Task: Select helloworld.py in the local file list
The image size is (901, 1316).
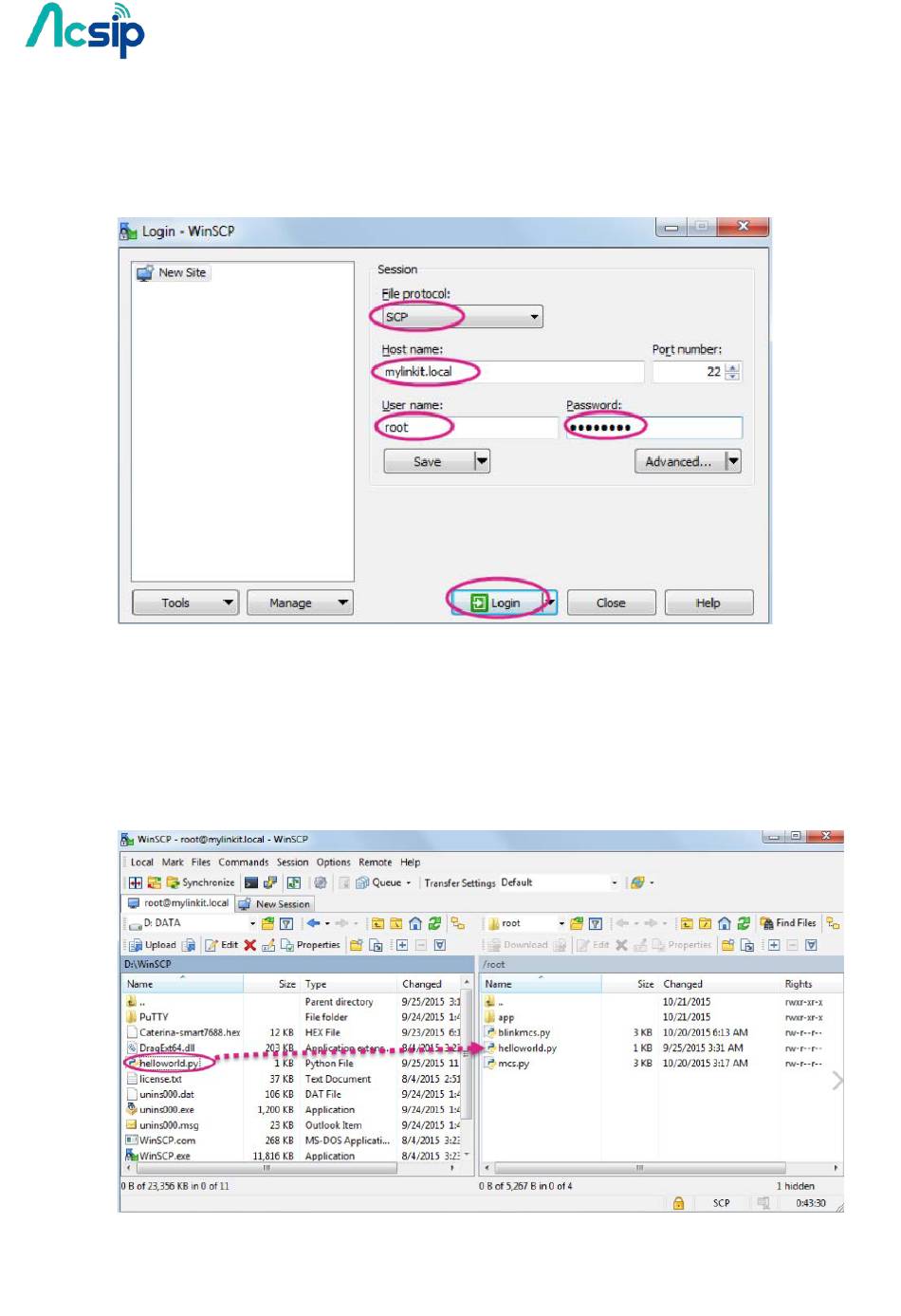Action: [x=169, y=1064]
